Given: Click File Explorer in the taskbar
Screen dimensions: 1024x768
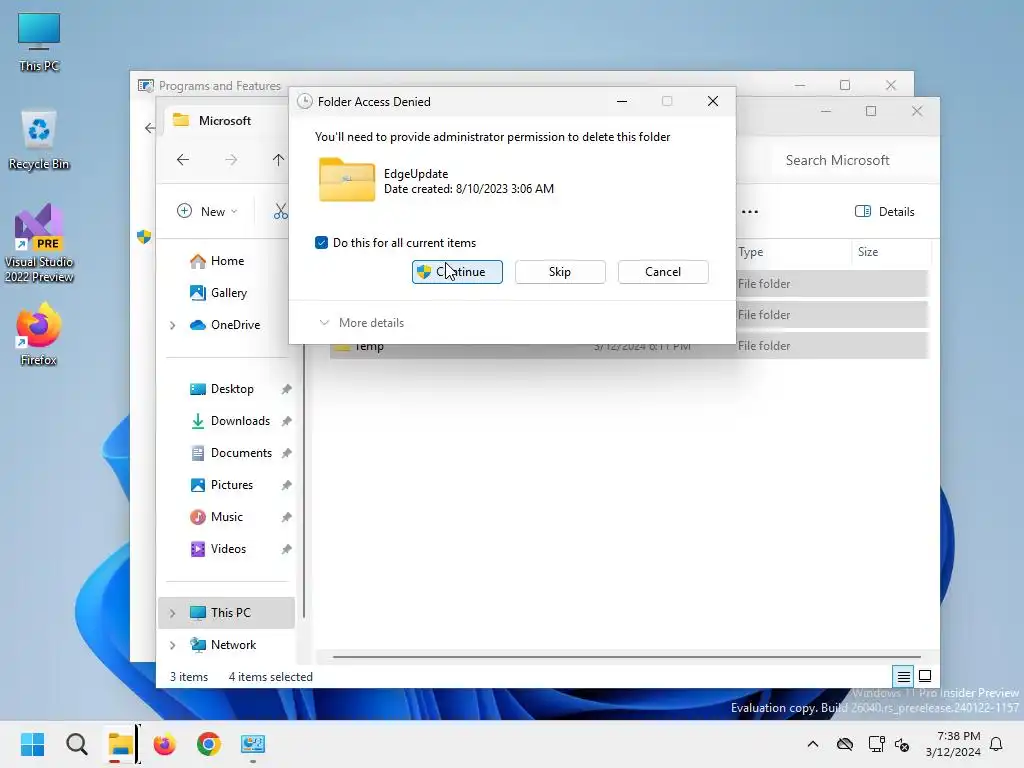Looking at the screenshot, I should click(x=121, y=744).
